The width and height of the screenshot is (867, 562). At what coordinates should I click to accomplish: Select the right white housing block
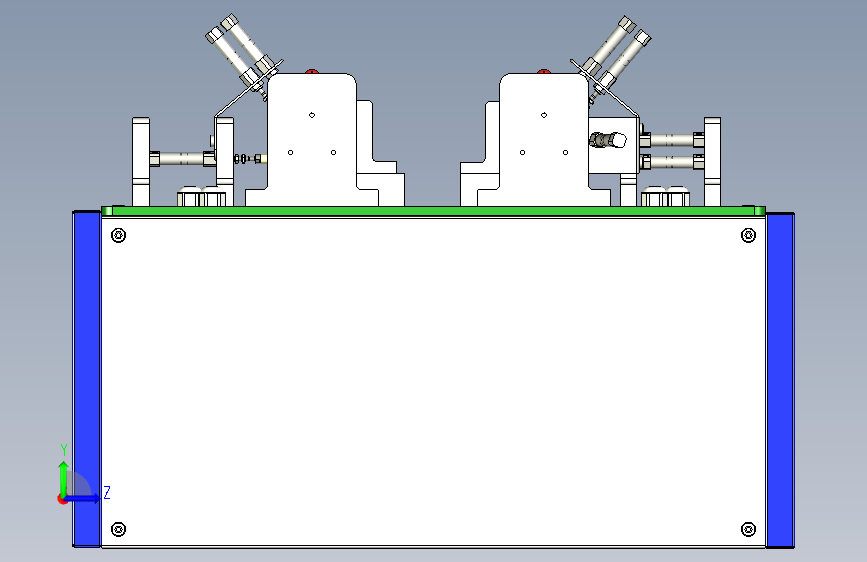click(x=544, y=139)
